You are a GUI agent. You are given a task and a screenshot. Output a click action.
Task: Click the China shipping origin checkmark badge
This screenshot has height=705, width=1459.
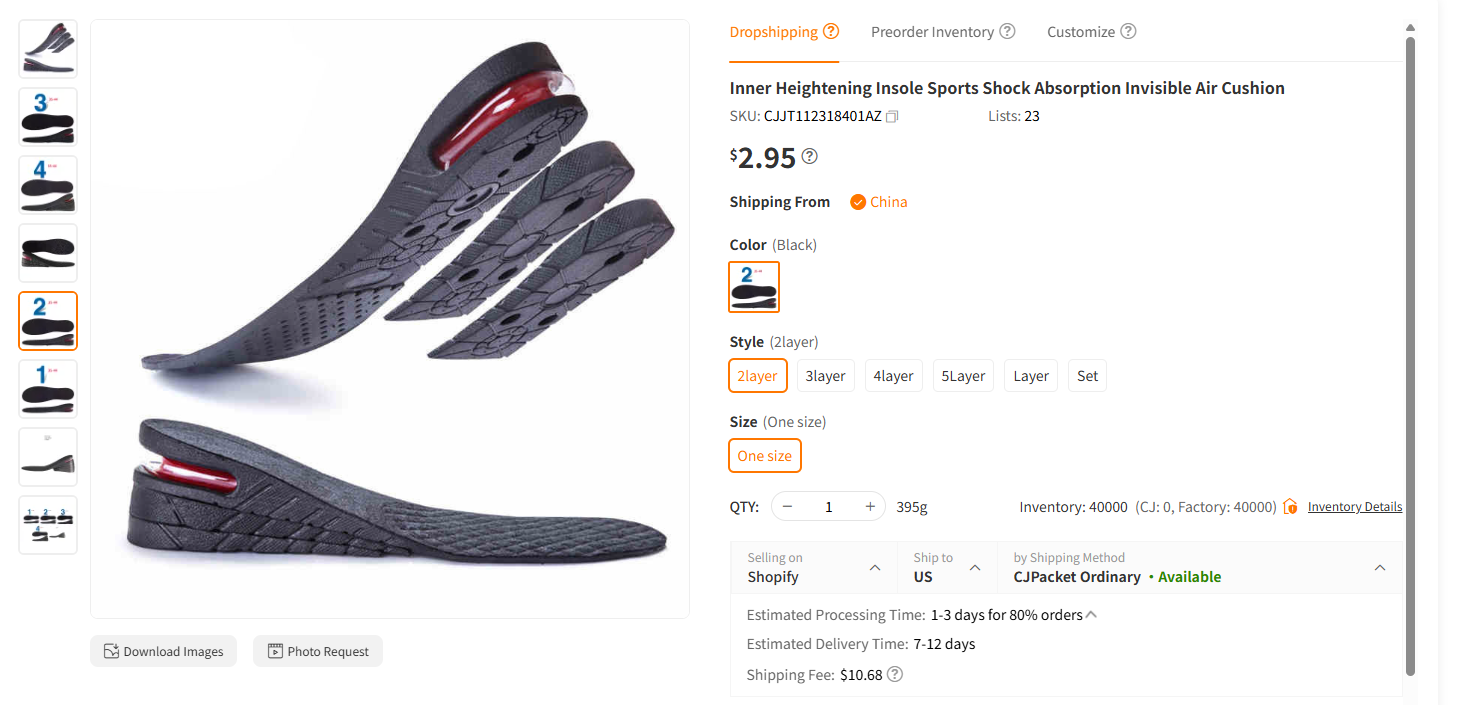pos(858,201)
